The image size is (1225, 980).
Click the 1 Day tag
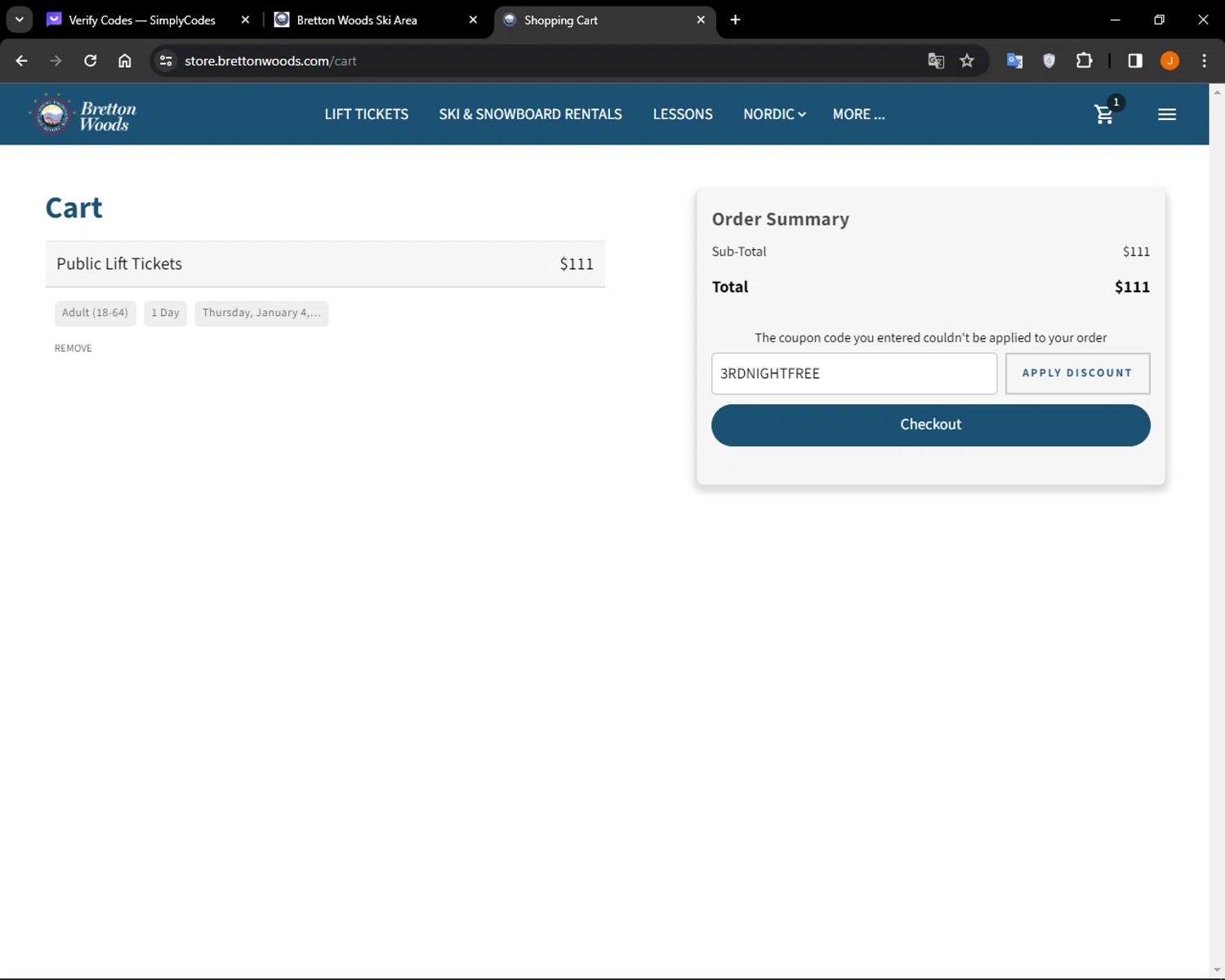point(166,313)
